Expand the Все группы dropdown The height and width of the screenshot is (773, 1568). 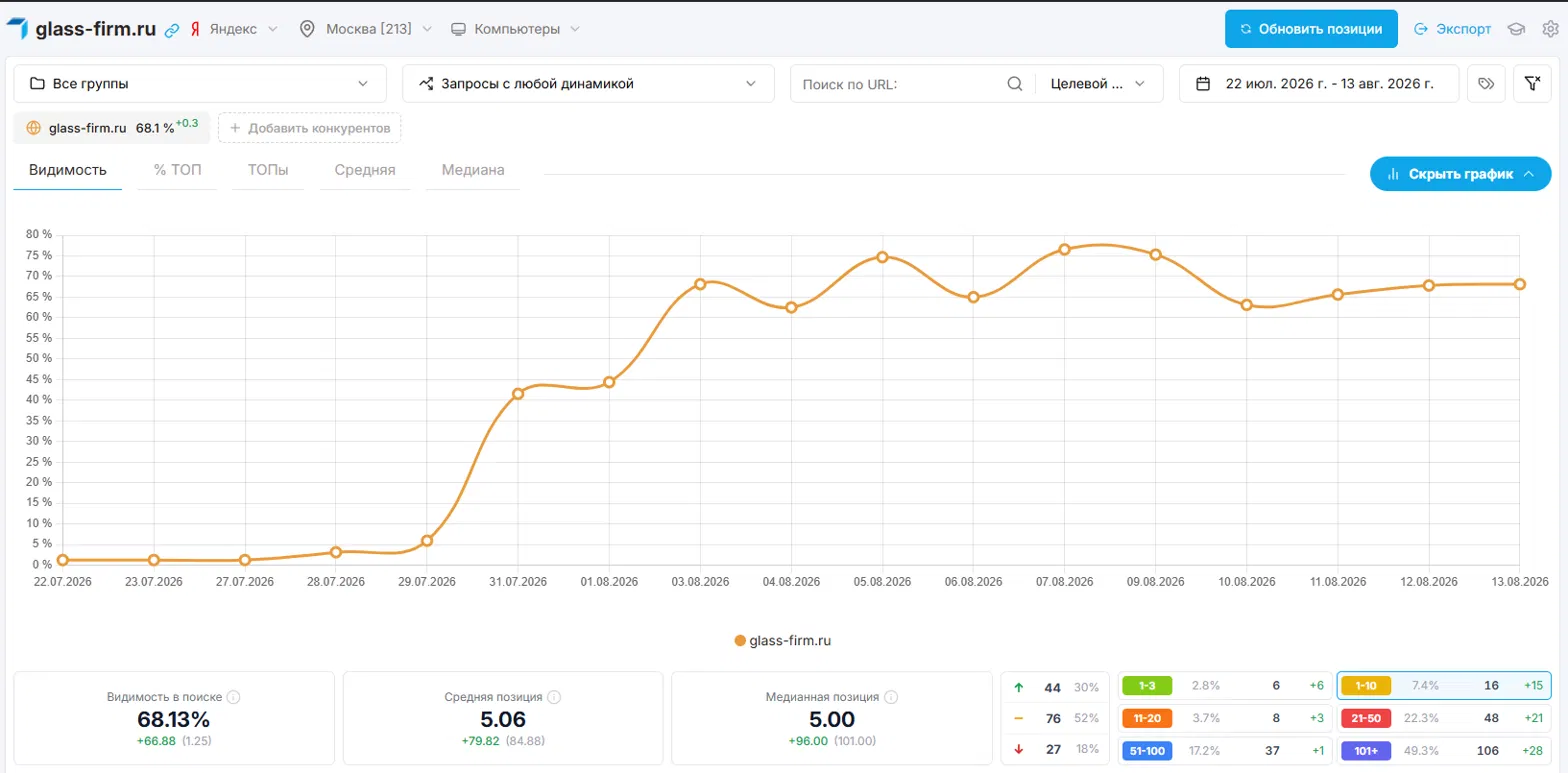click(200, 84)
